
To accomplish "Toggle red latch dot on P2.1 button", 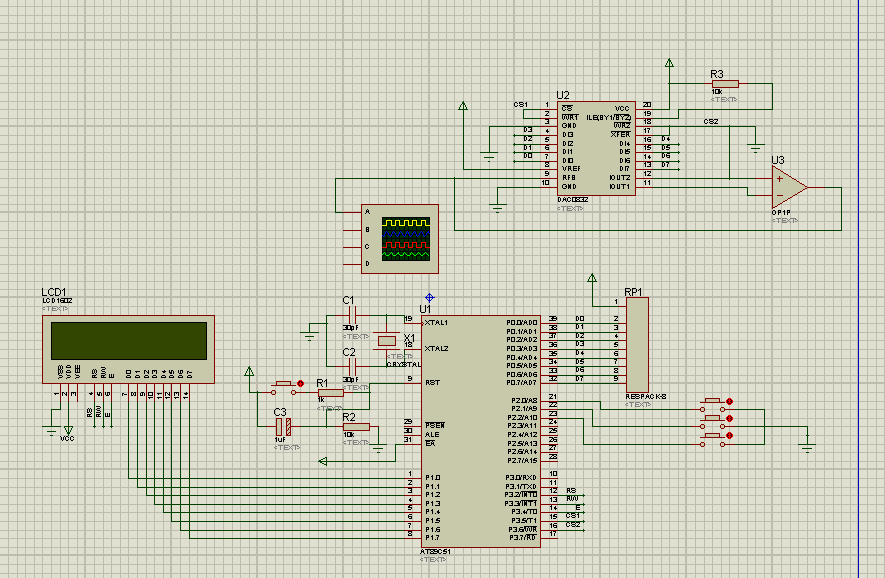I will tap(729, 418).
